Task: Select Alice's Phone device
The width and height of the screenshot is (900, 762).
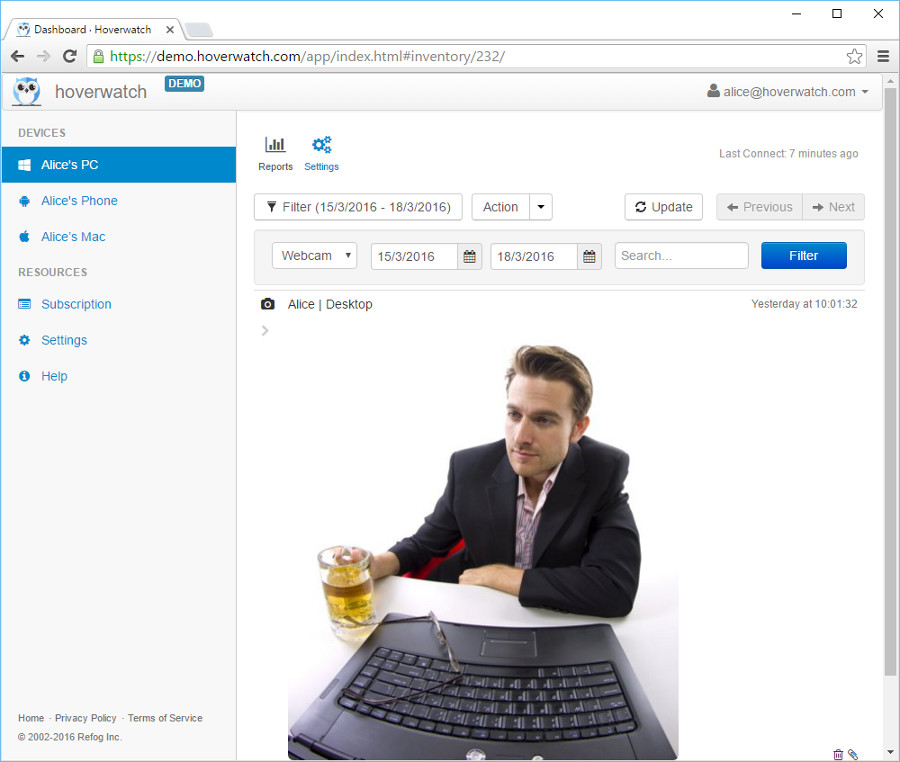Action: point(79,201)
